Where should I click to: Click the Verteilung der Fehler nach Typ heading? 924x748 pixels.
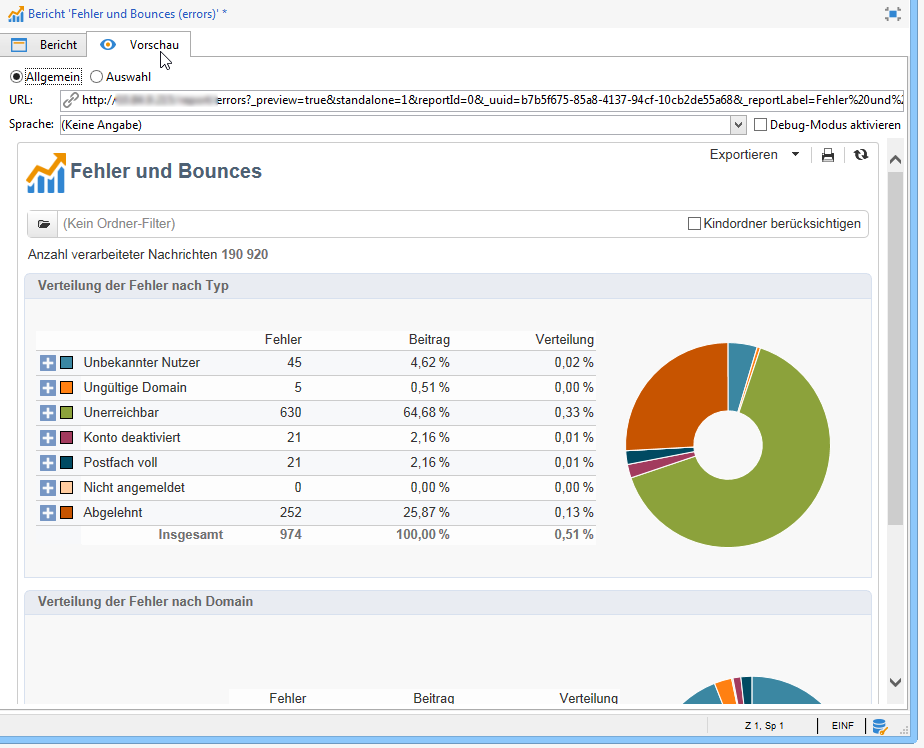(133, 286)
